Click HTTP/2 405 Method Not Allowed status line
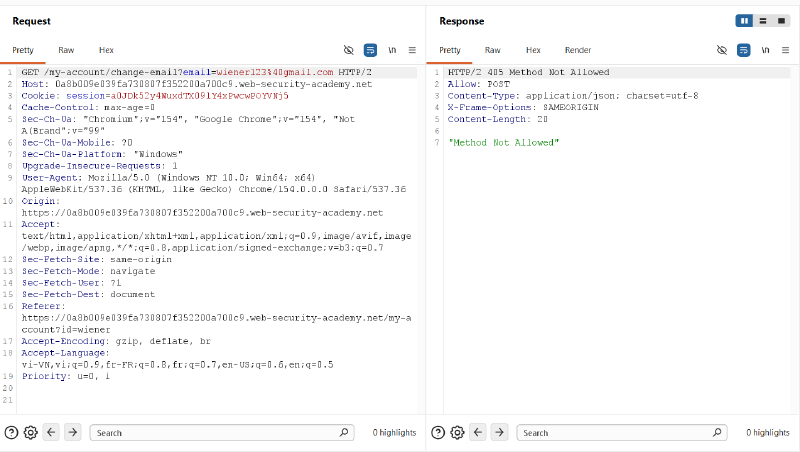The image size is (800, 452). click(x=529, y=72)
